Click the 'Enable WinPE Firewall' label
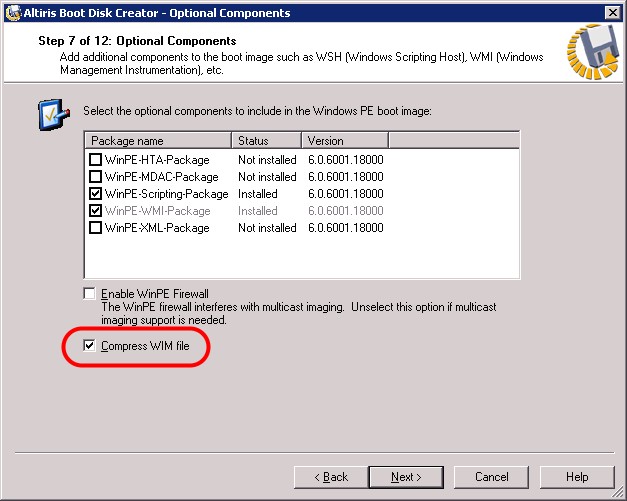The width and height of the screenshot is (627, 501). (x=155, y=294)
